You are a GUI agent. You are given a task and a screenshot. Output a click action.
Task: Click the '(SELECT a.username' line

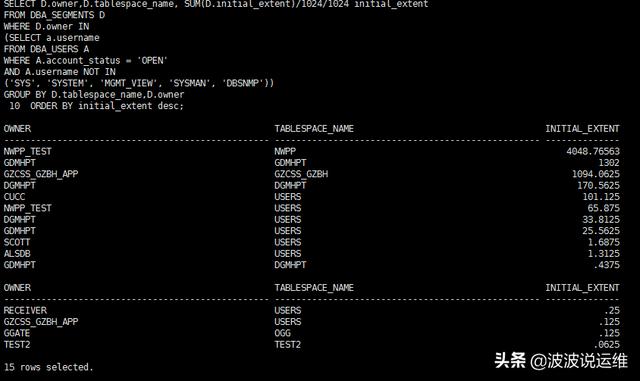tap(52, 38)
